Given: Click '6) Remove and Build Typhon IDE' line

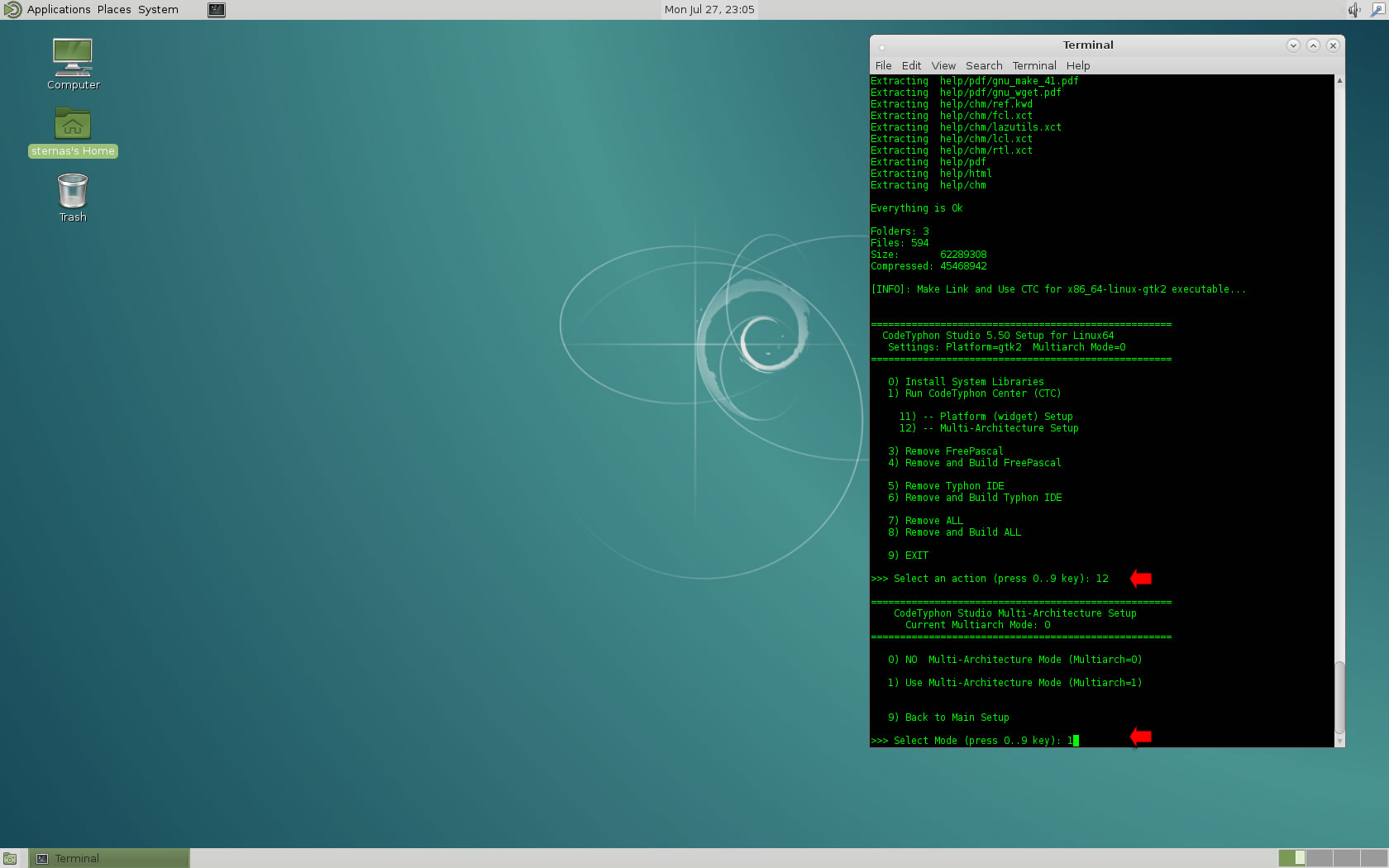Looking at the screenshot, I should point(975,498).
